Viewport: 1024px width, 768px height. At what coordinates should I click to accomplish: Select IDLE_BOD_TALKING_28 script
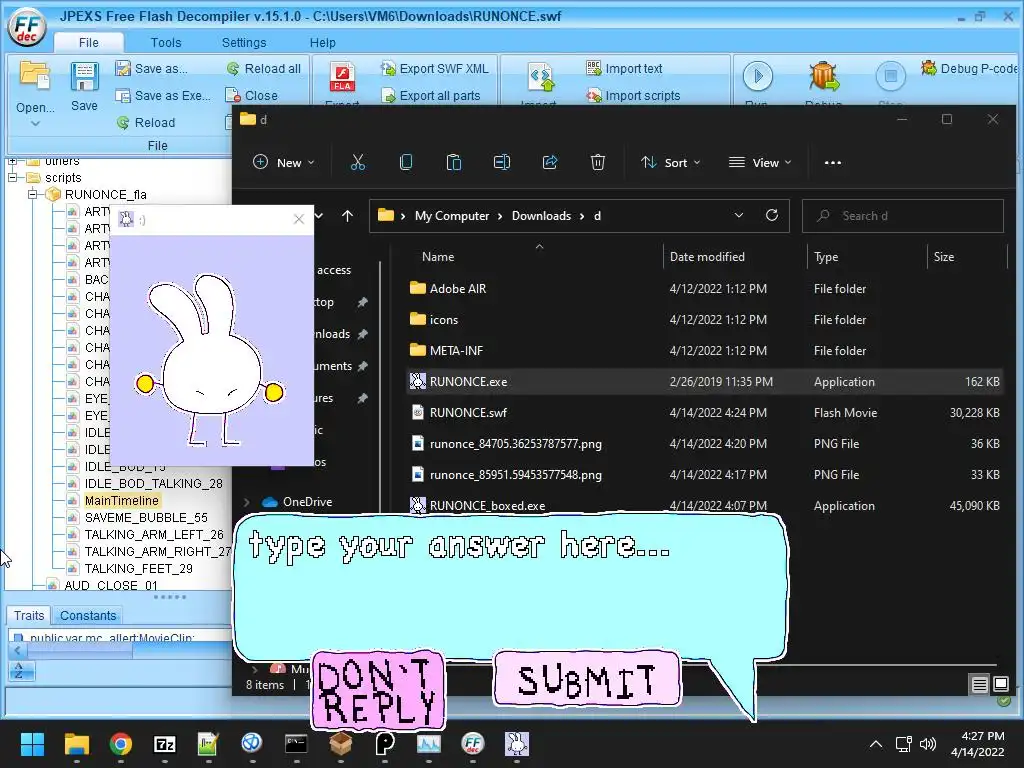[x=153, y=483]
